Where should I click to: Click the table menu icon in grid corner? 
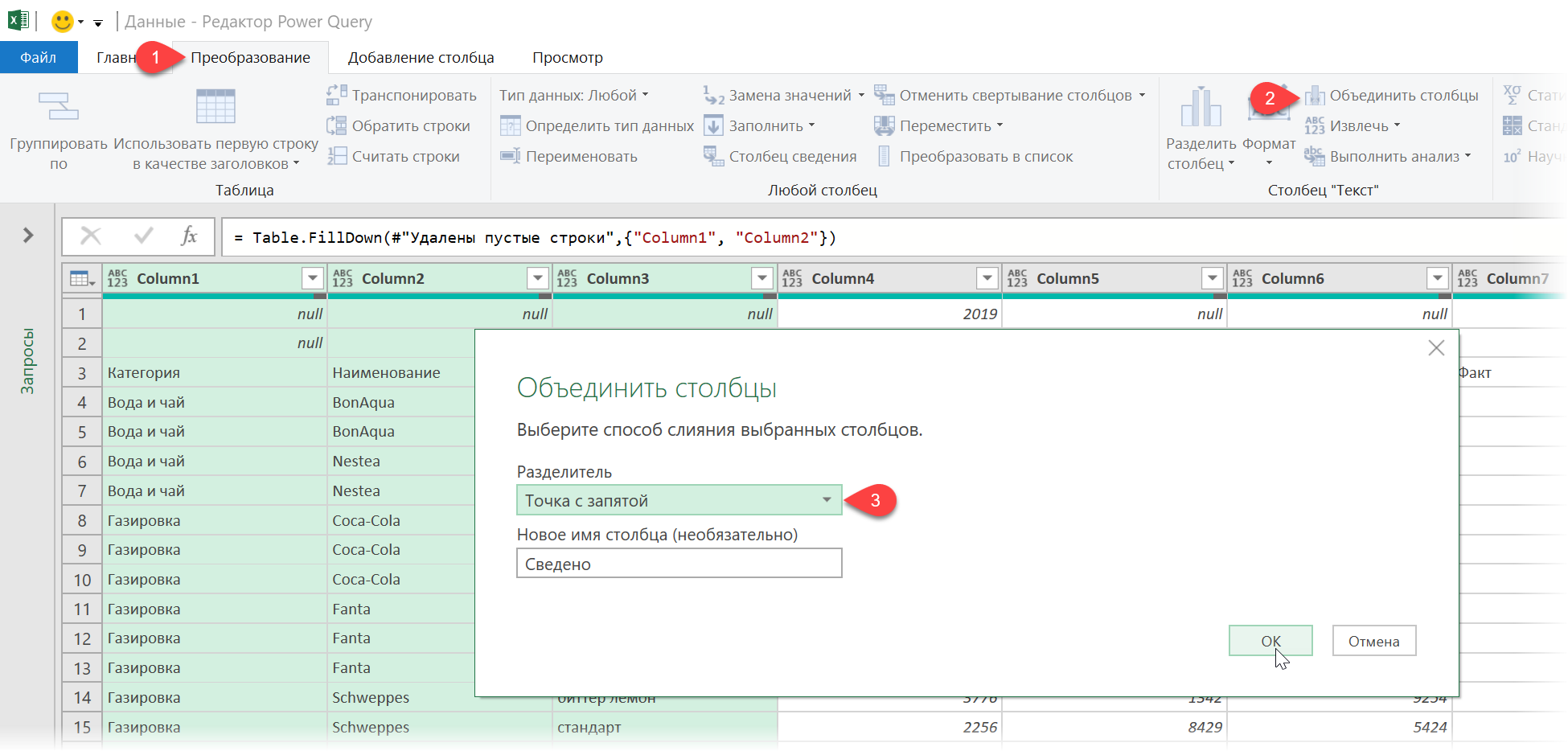tap(82, 278)
